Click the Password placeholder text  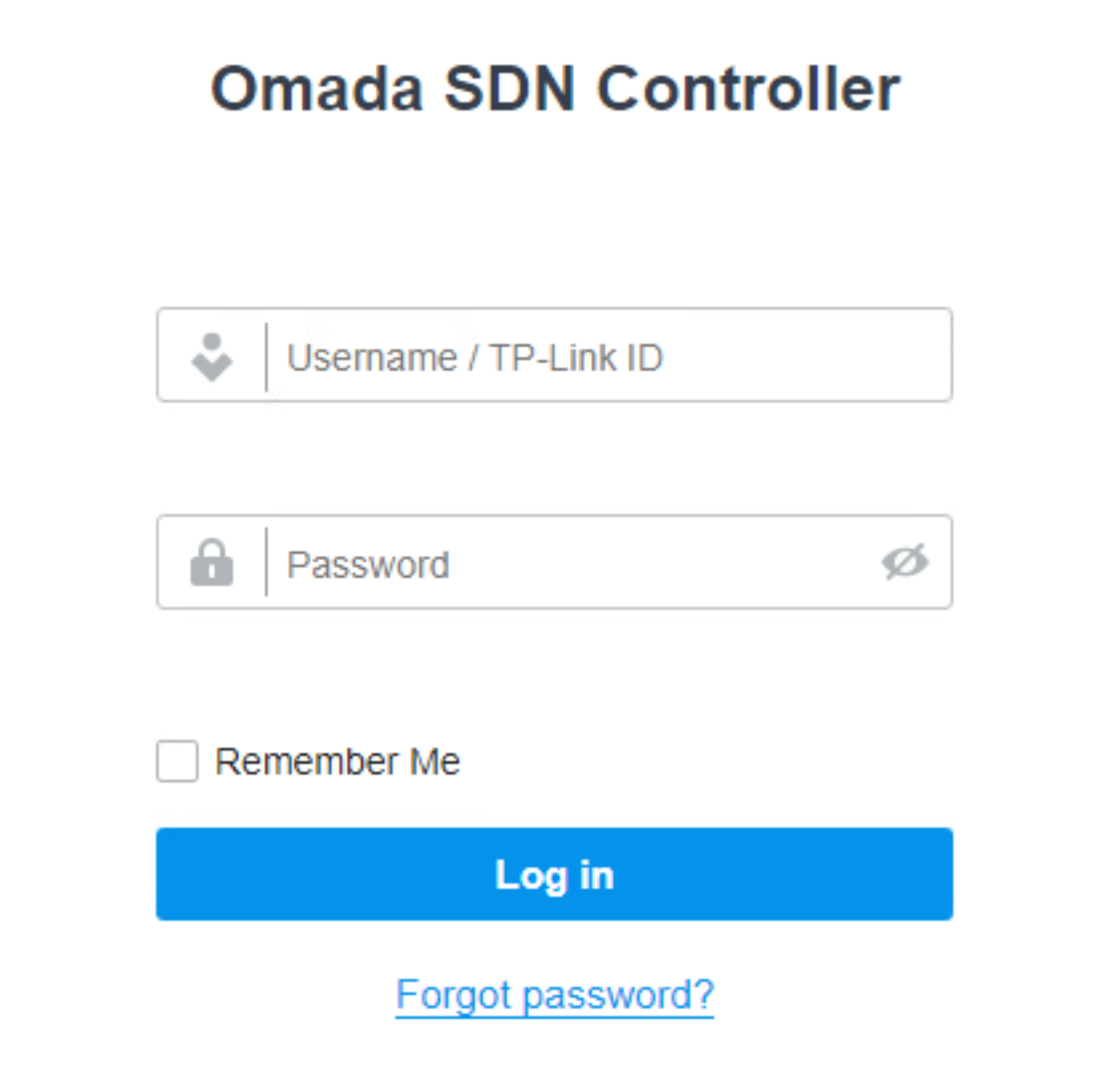[x=368, y=565]
